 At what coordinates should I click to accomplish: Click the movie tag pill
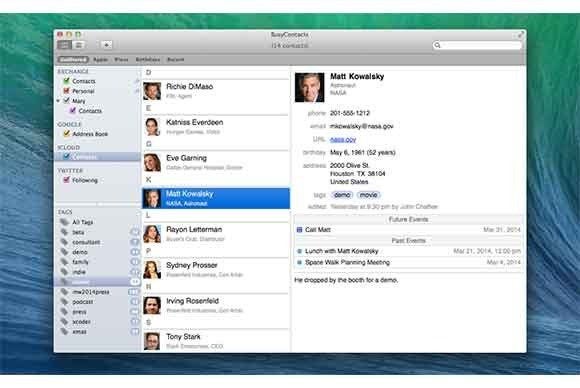pyautogui.click(x=368, y=195)
